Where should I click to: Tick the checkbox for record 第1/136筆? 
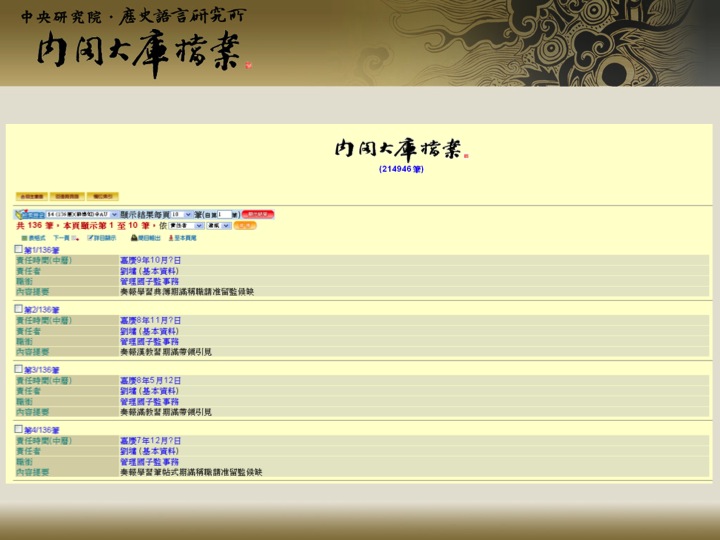(18, 249)
